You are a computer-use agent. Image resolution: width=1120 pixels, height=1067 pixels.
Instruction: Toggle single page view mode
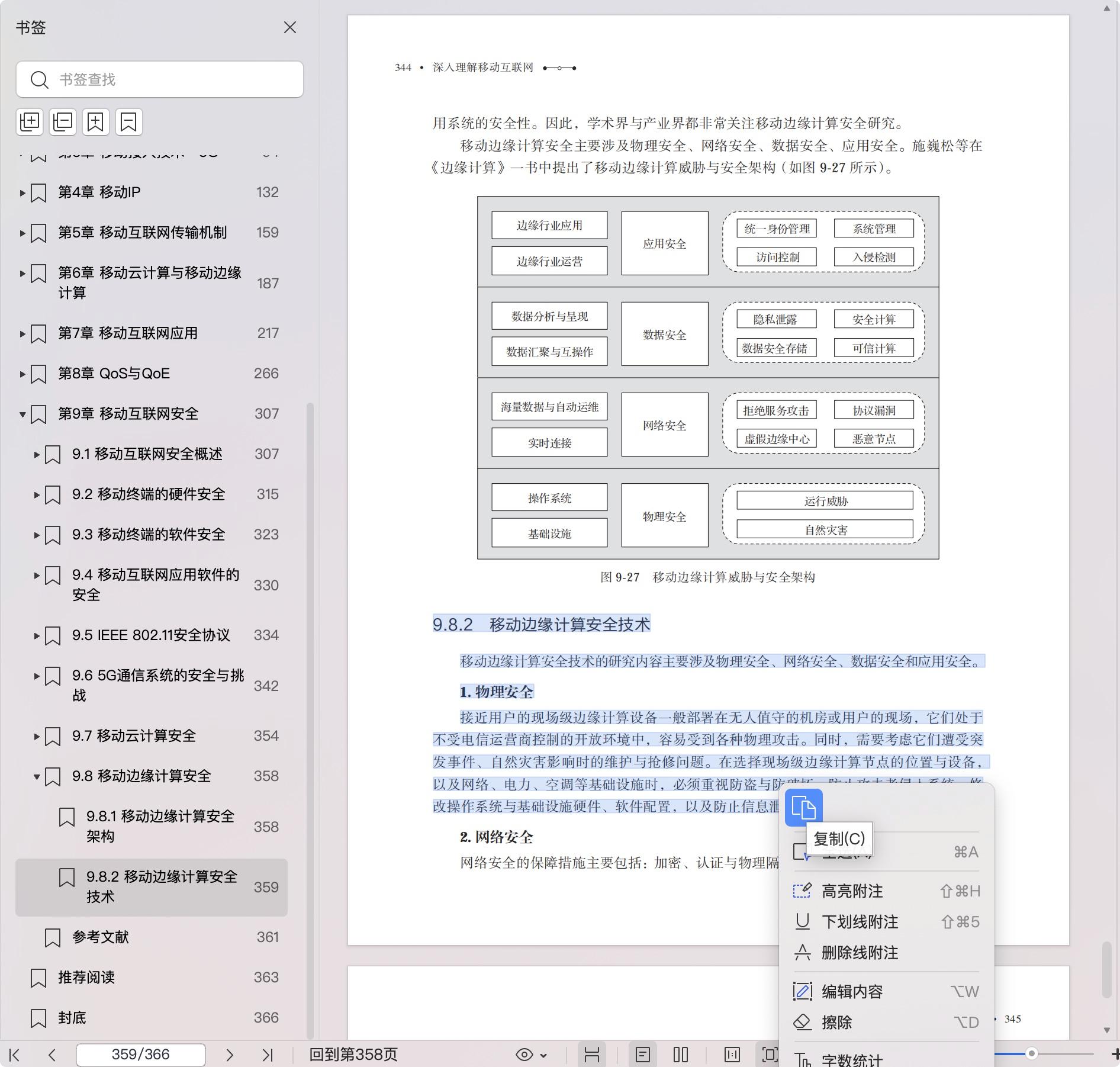coord(642,1055)
